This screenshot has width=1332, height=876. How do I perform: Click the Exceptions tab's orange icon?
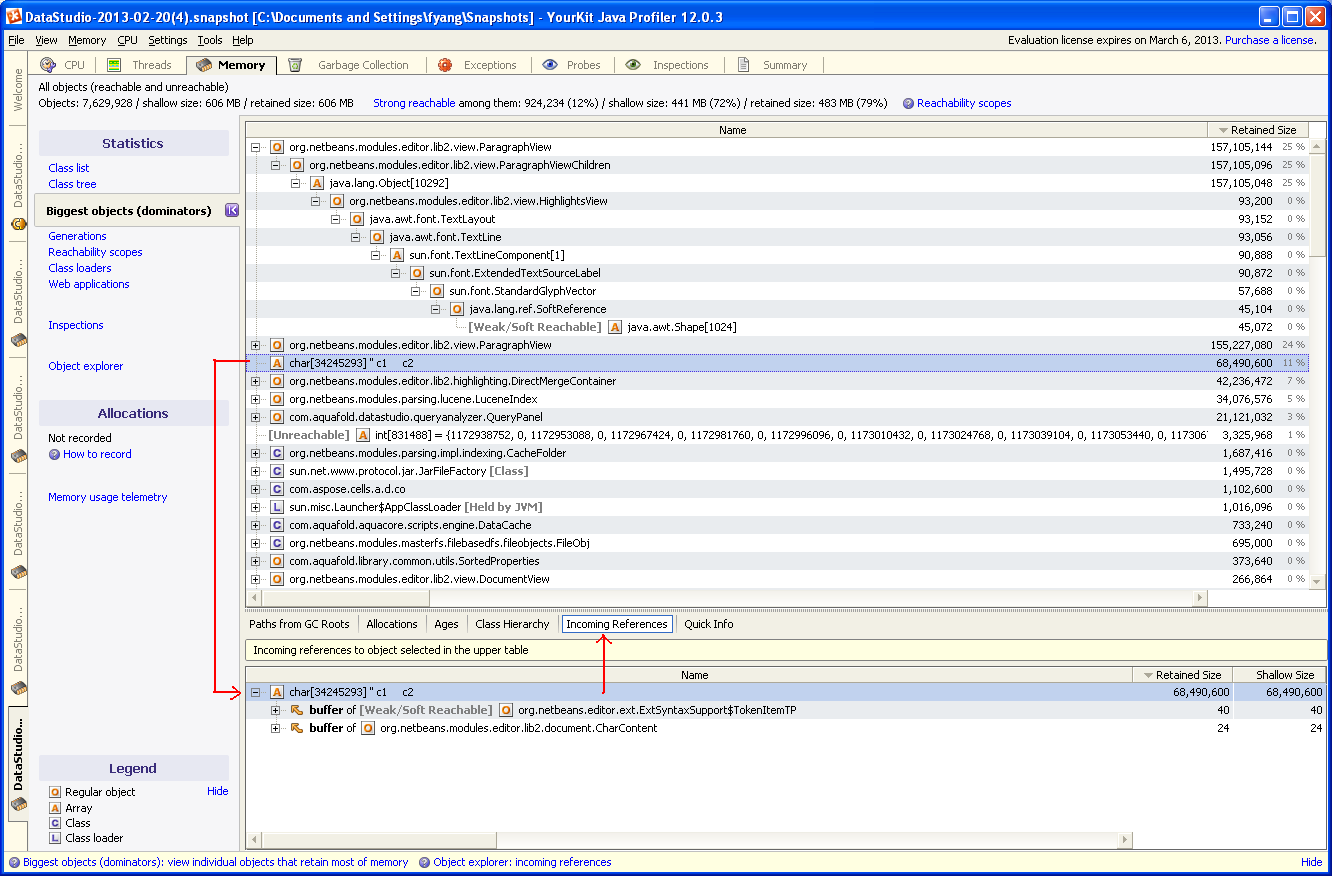click(445, 65)
